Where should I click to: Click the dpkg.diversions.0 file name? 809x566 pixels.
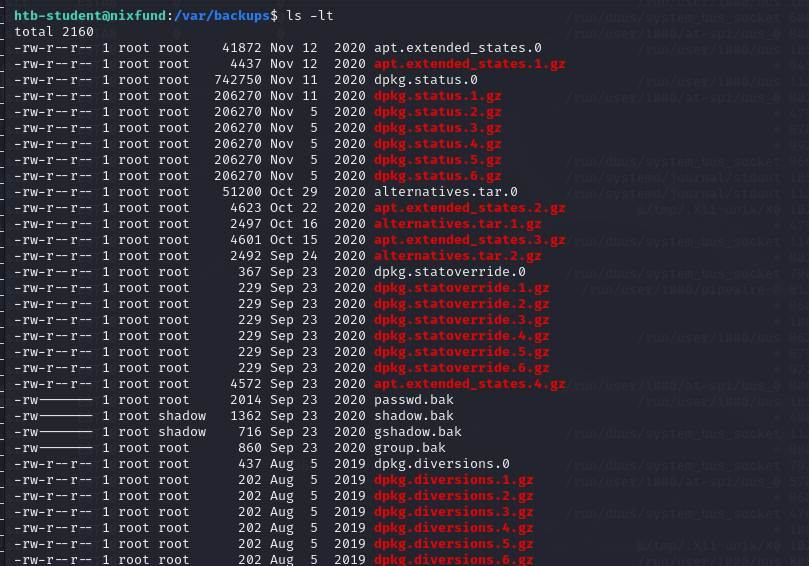[x=442, y=463]
